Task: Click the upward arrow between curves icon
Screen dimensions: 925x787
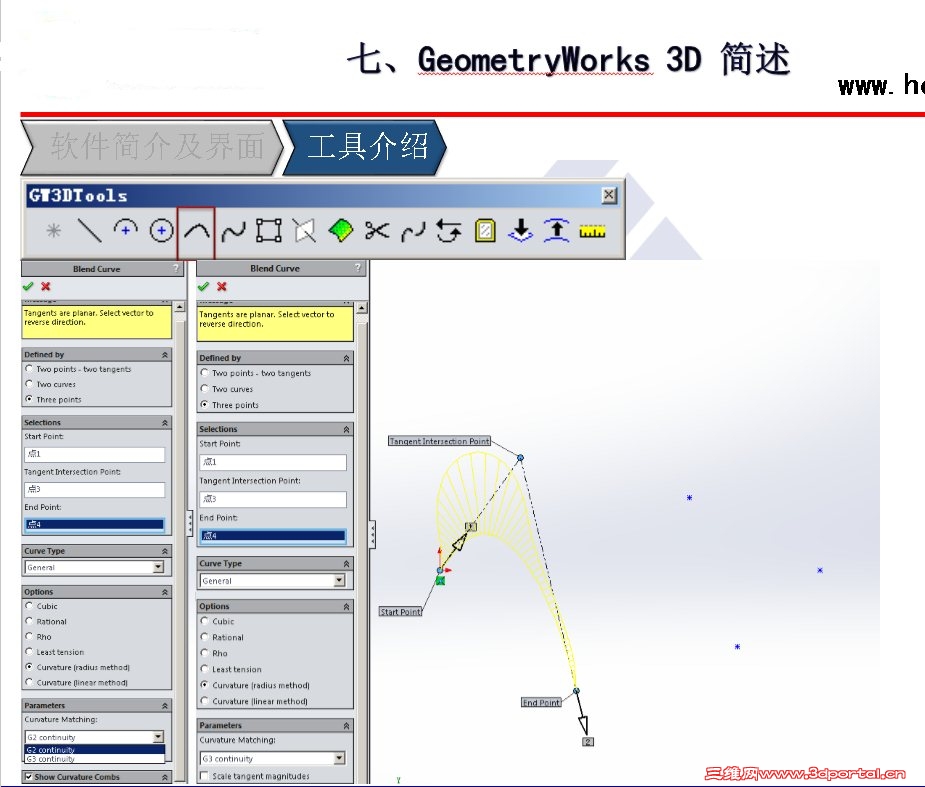Action: pos(556,230)
